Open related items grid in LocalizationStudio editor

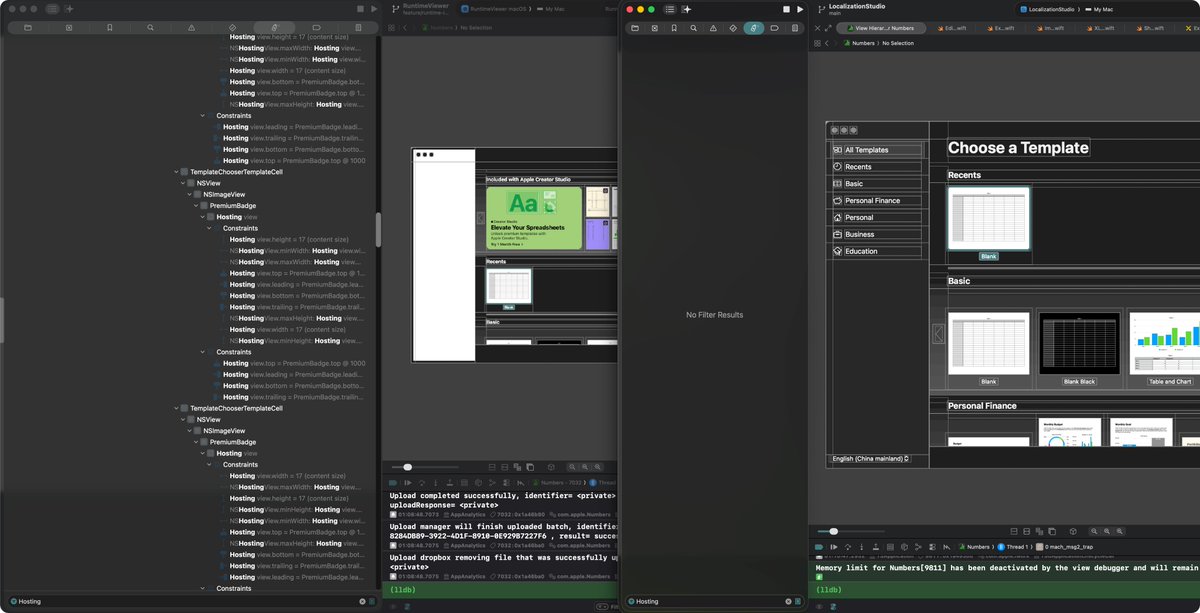[x=817, y=43]
